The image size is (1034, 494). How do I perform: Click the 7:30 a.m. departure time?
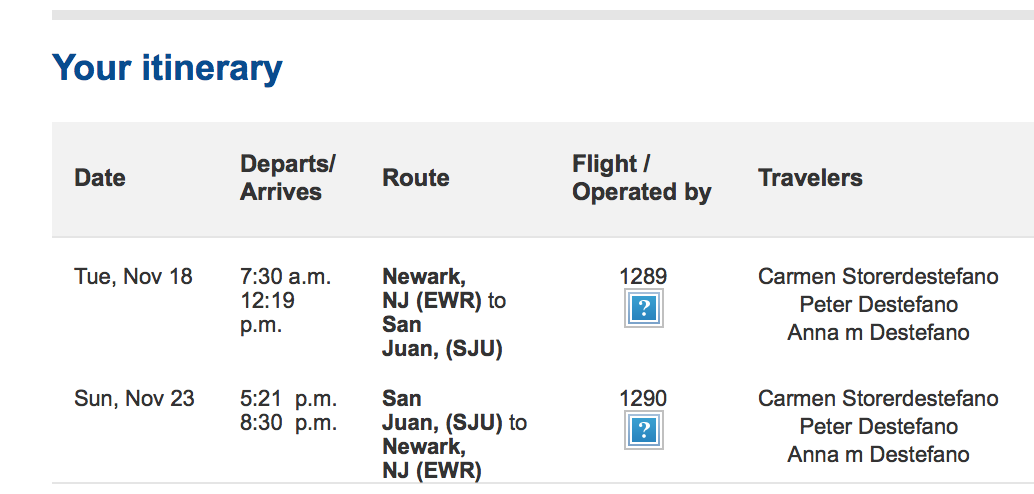[286, 276]
